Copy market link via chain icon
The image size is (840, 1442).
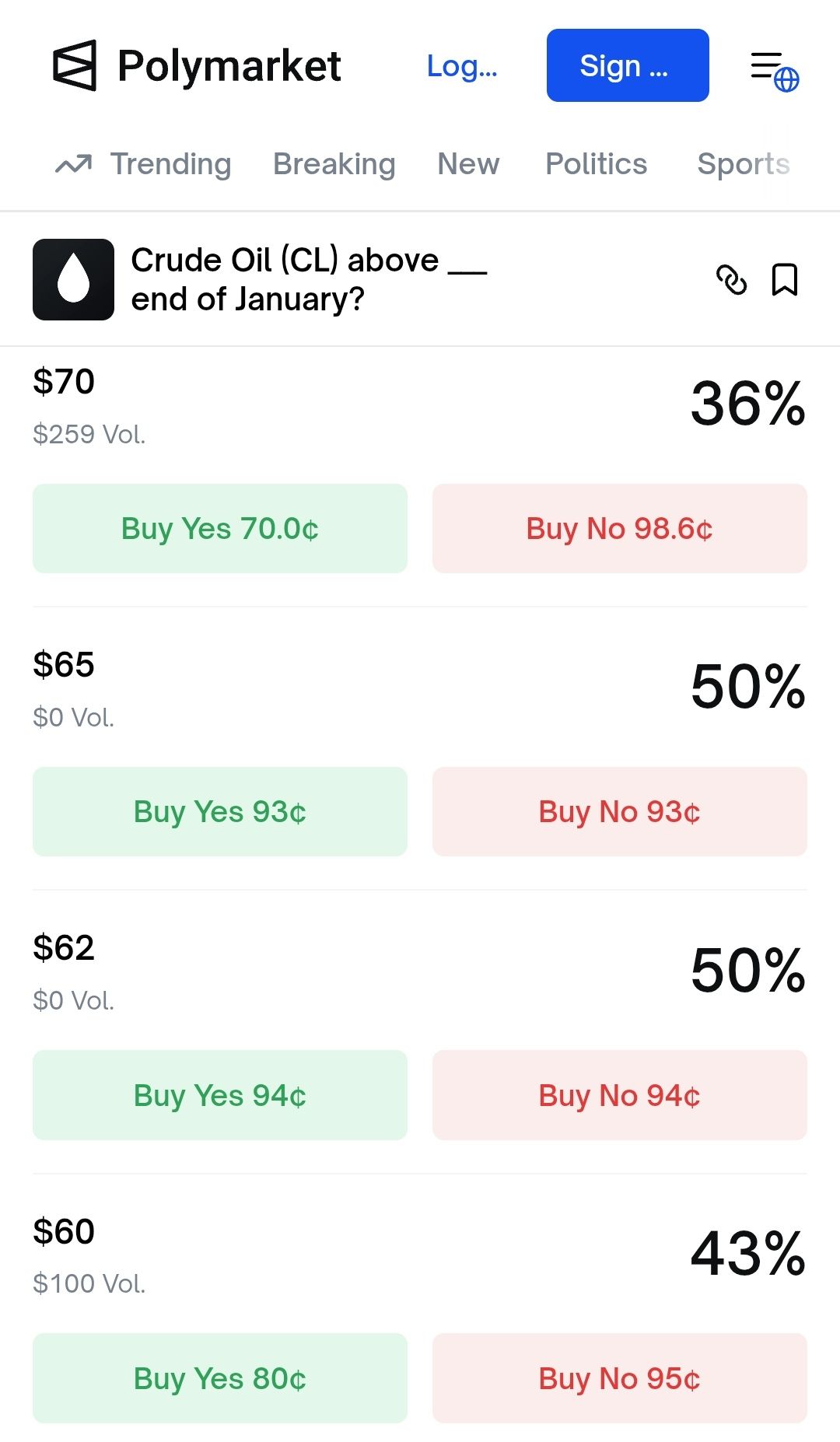(x=731, y=280)
